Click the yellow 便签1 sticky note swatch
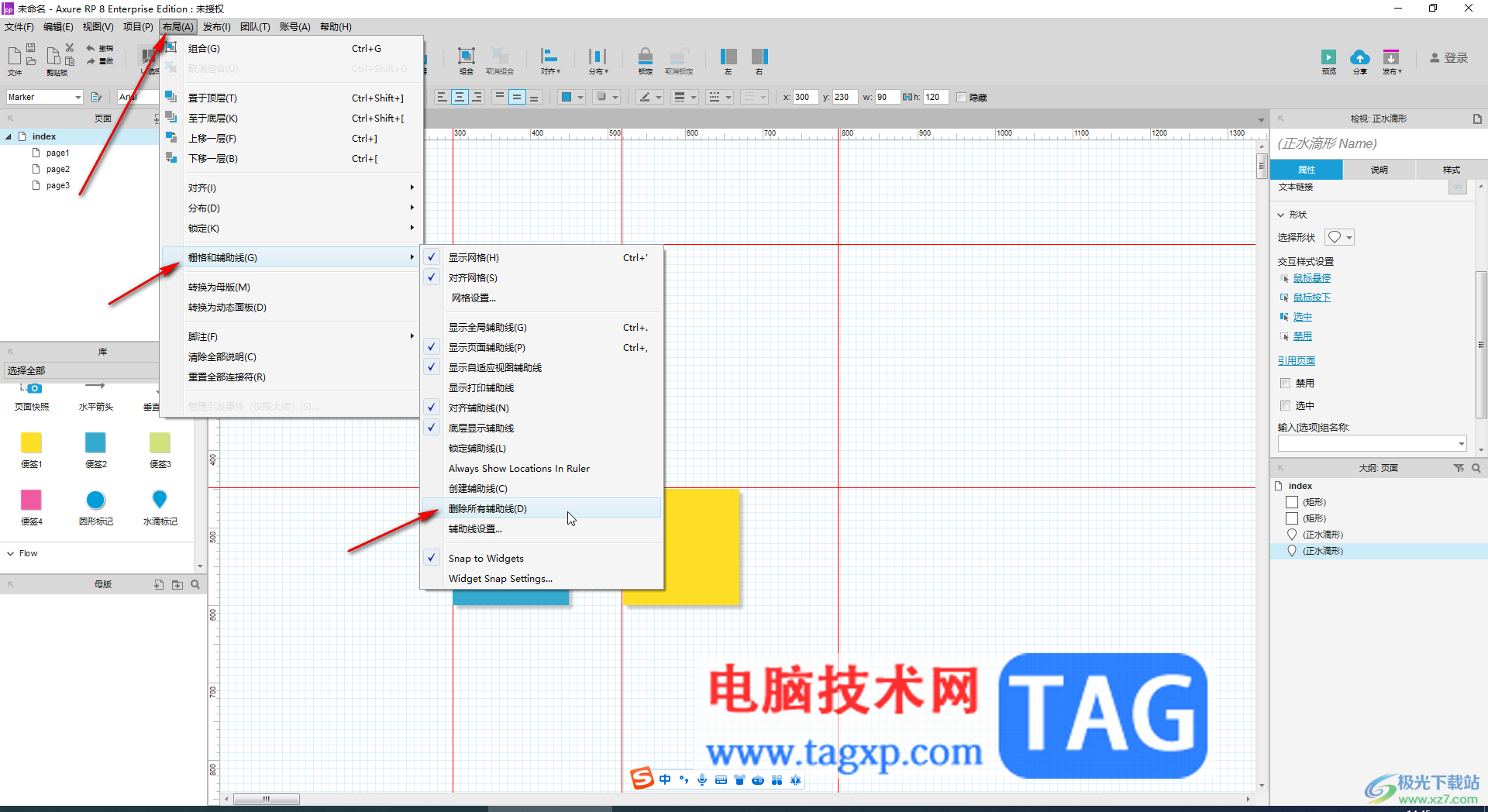Screen dimensions: 1488x812 tap(31, 442)
